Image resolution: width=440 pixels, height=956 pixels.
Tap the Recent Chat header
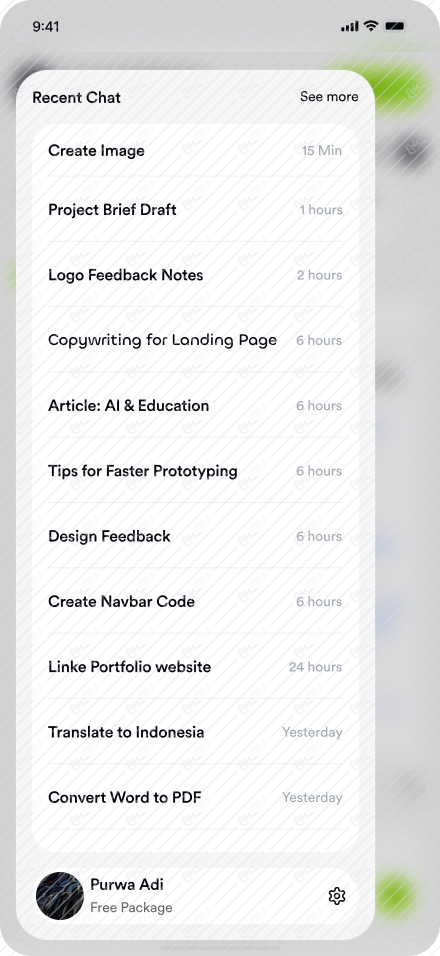pos(77,98)
